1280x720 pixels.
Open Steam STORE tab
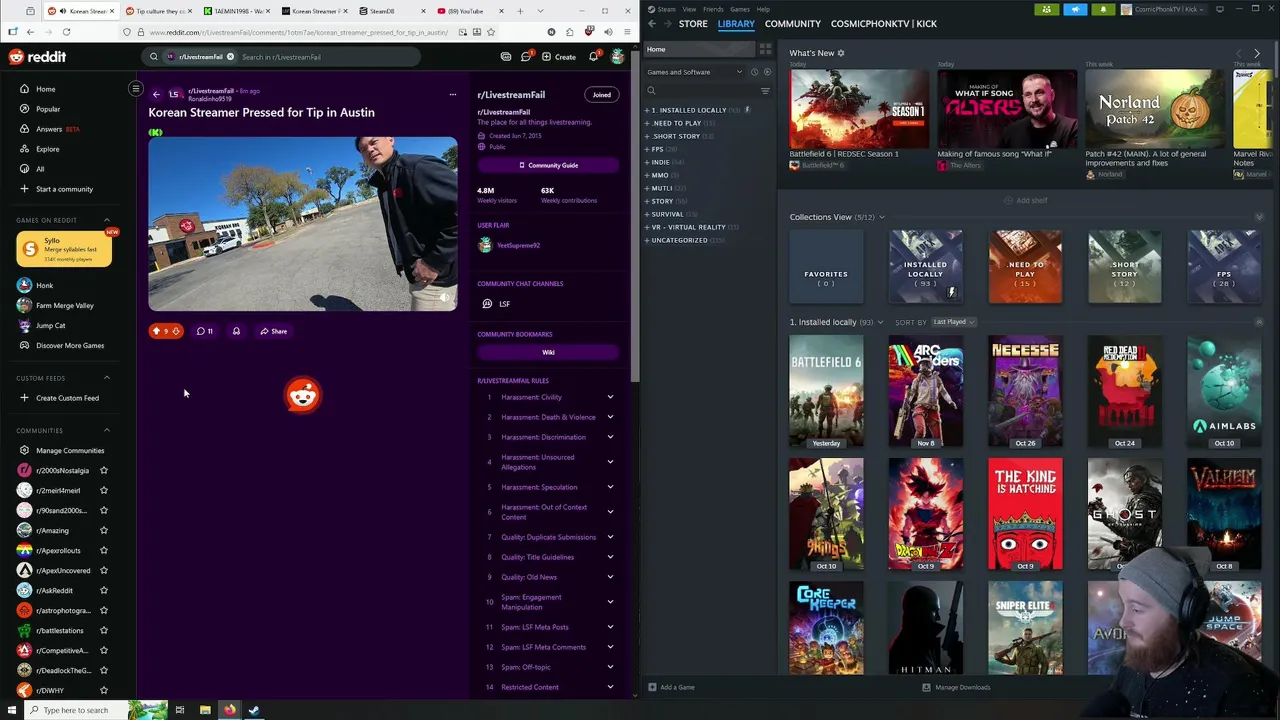693,23
